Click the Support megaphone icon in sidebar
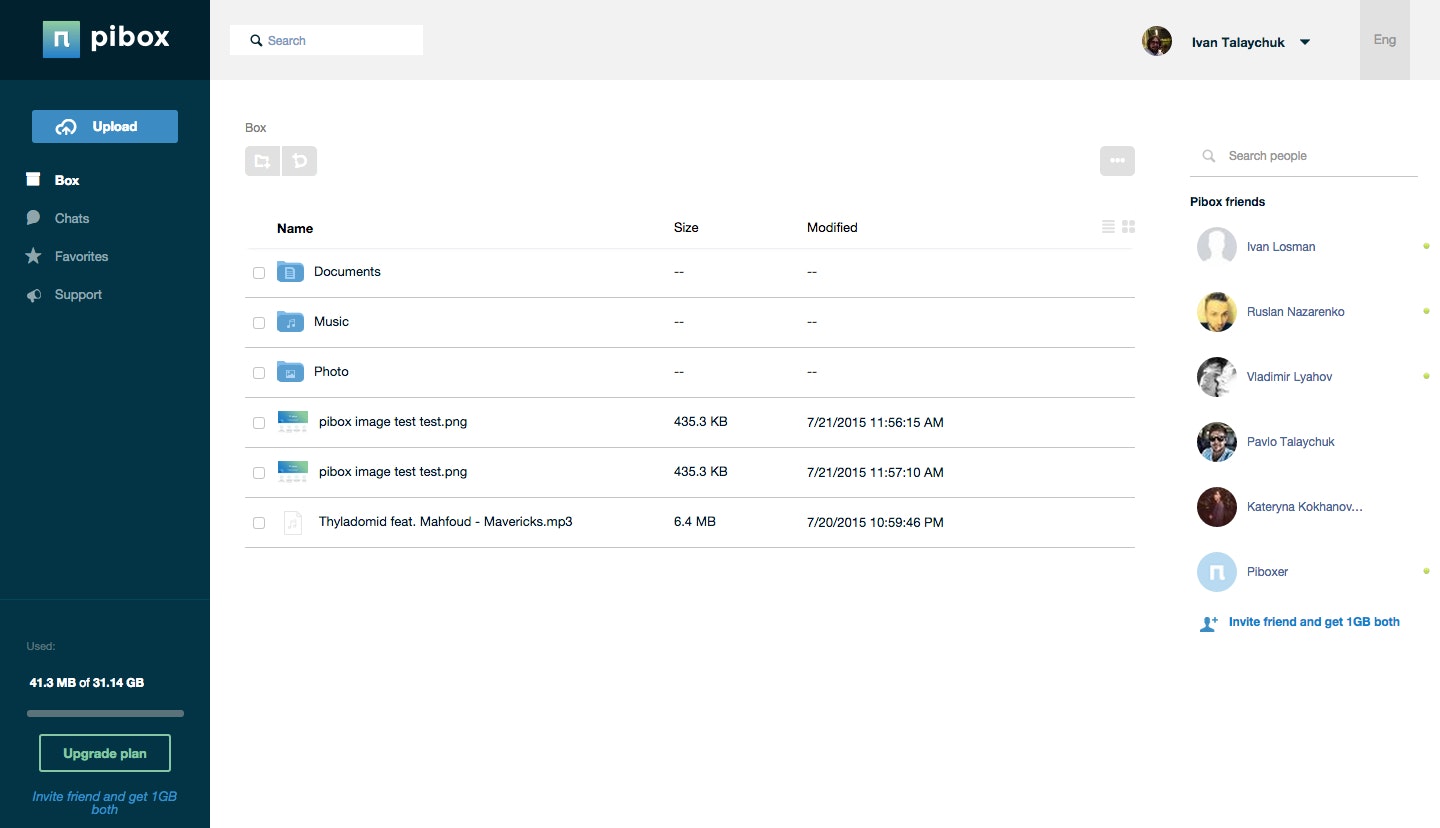This screenshot has height=828, width=1440. [x=33, y=295]
